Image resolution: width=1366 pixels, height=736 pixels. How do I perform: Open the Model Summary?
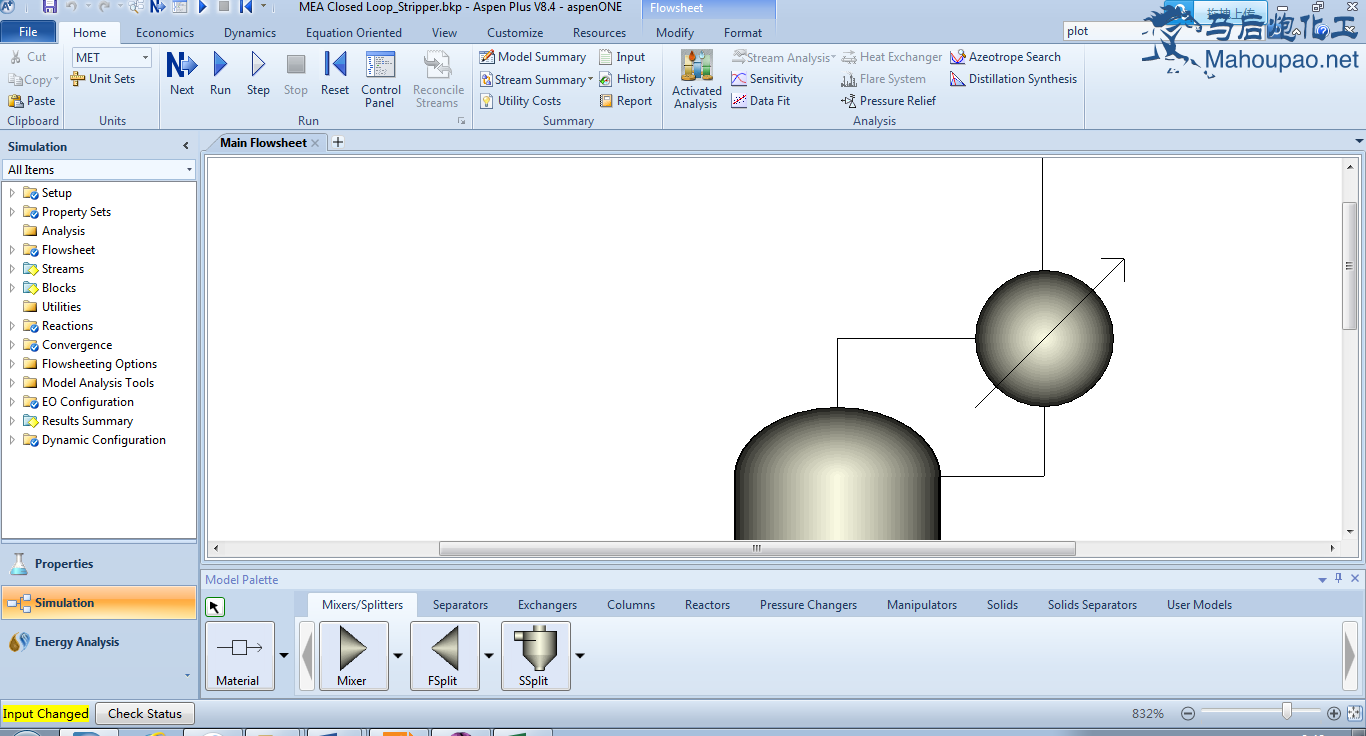[533, 57]
